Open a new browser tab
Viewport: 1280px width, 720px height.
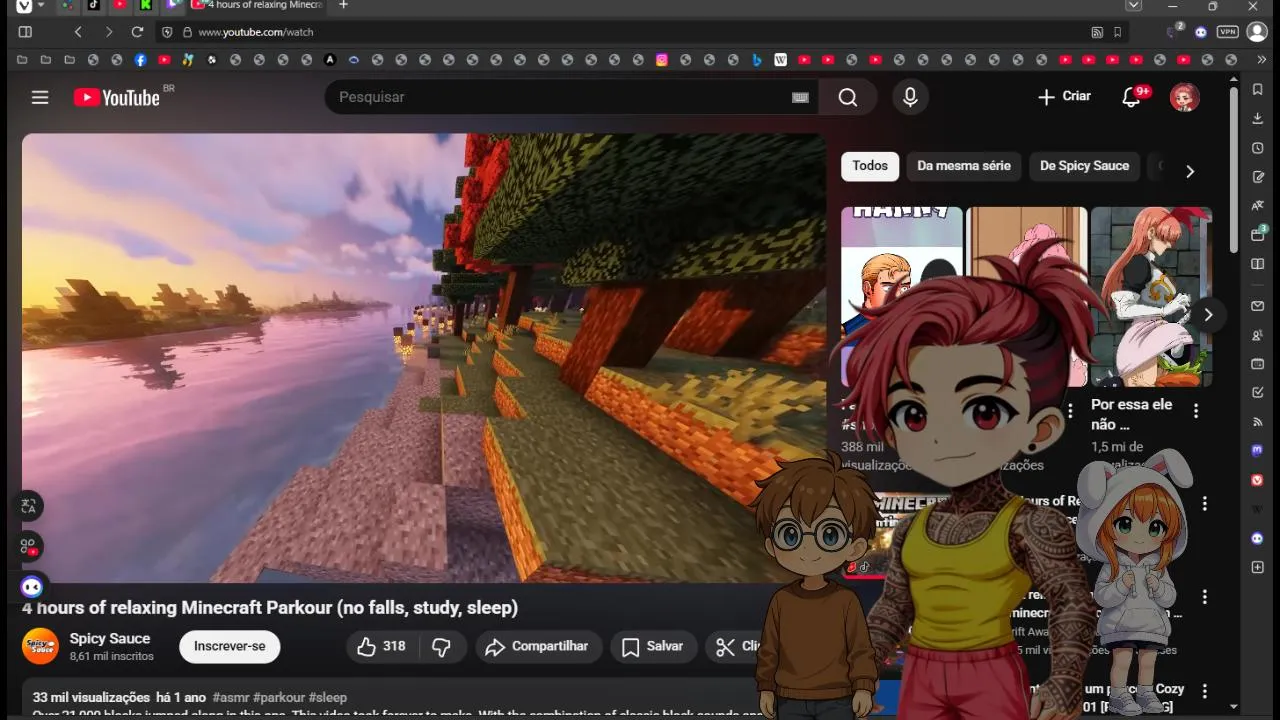click(x=343, y=5)
